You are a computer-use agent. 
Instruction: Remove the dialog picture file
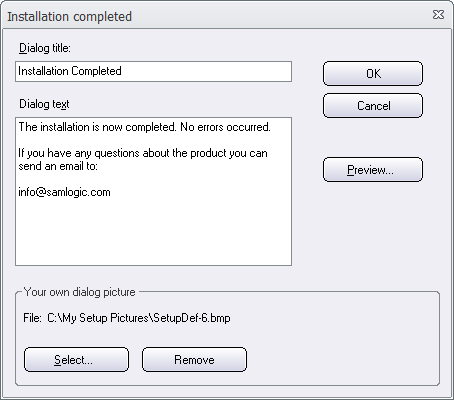point(194,360)
